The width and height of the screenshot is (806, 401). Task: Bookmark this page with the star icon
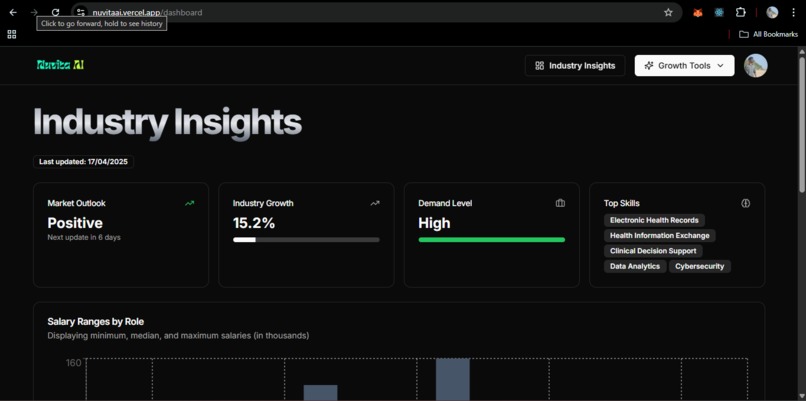(668, 12)
